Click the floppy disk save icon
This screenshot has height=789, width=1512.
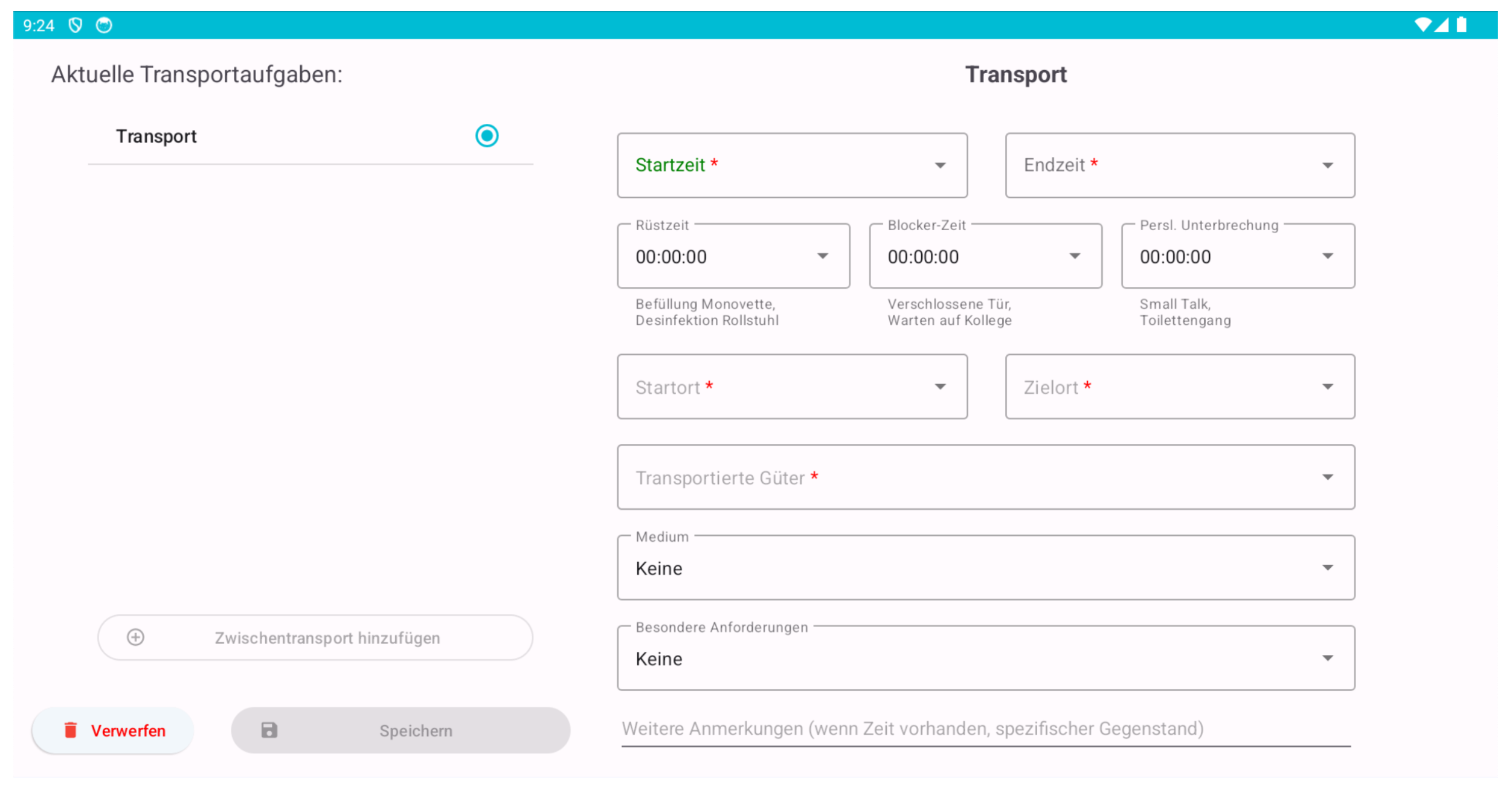269,730
